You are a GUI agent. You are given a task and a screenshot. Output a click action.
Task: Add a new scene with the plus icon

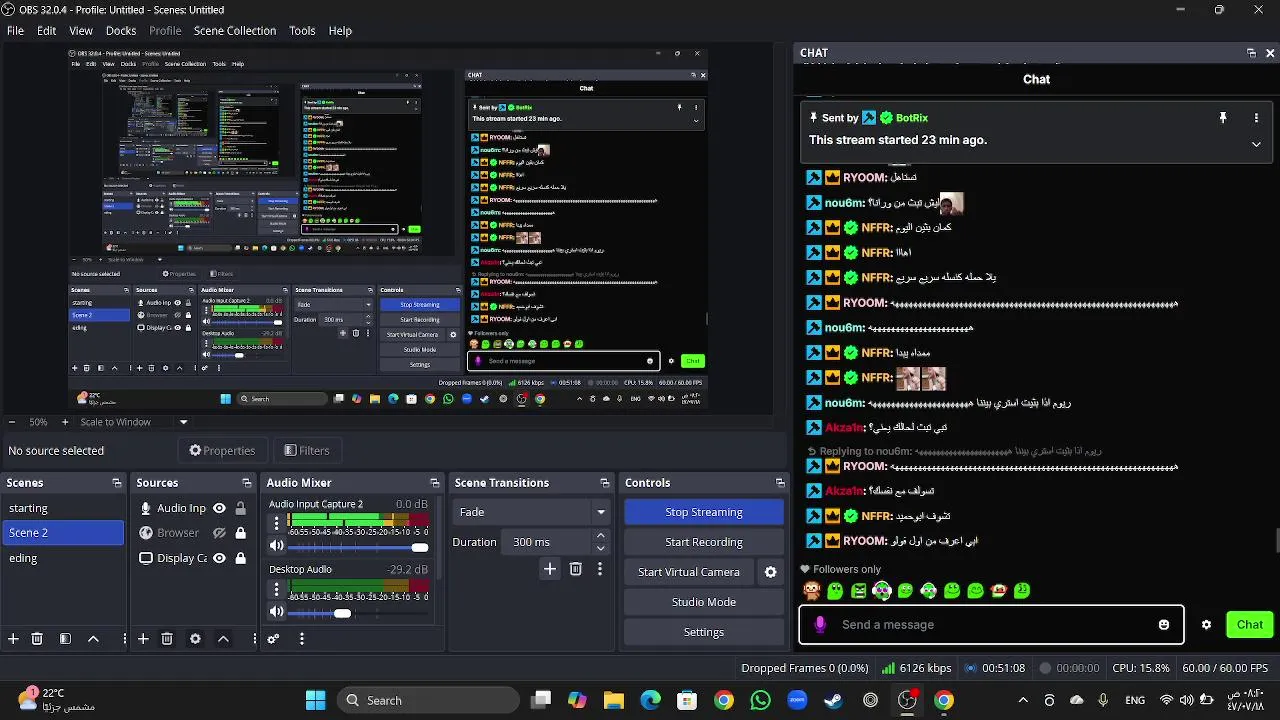point(13,639)
